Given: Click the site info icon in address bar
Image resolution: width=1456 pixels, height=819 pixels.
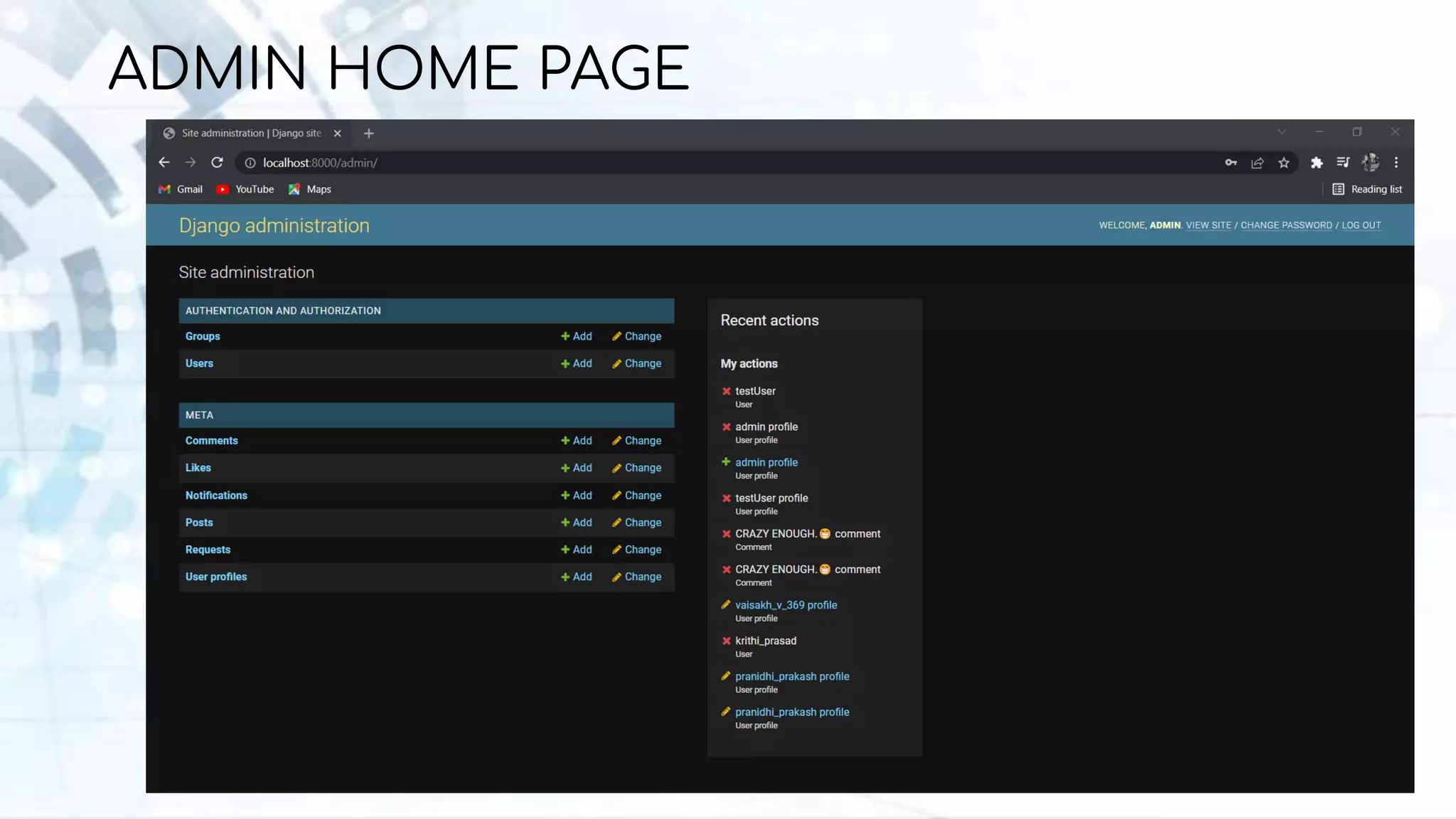Looking at the screenshot, I should [250, 163].
